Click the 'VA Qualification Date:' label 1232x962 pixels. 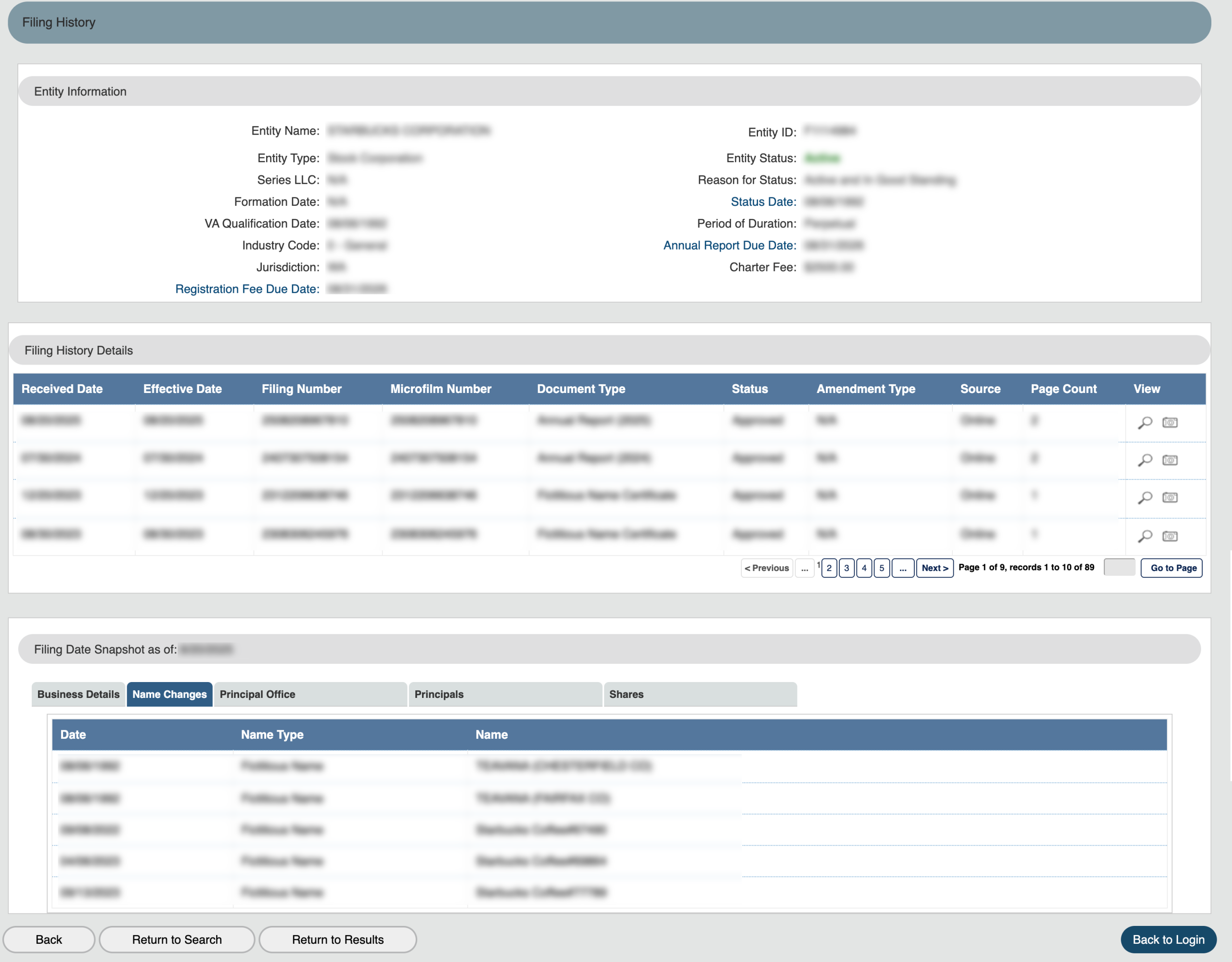pos(262,223)
